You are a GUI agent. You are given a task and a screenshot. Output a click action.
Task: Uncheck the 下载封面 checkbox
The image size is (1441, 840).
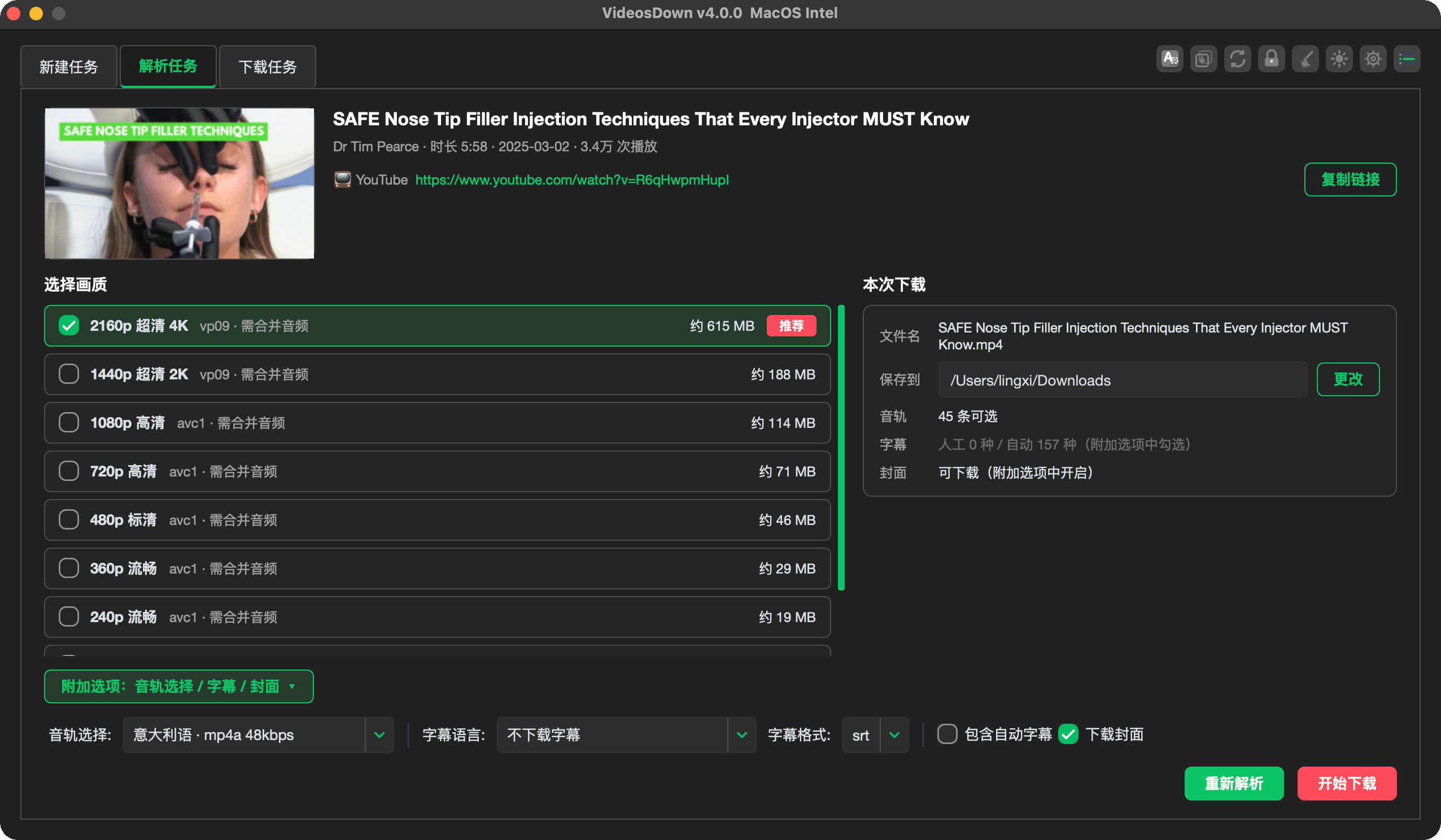[x=1068, y=735]
